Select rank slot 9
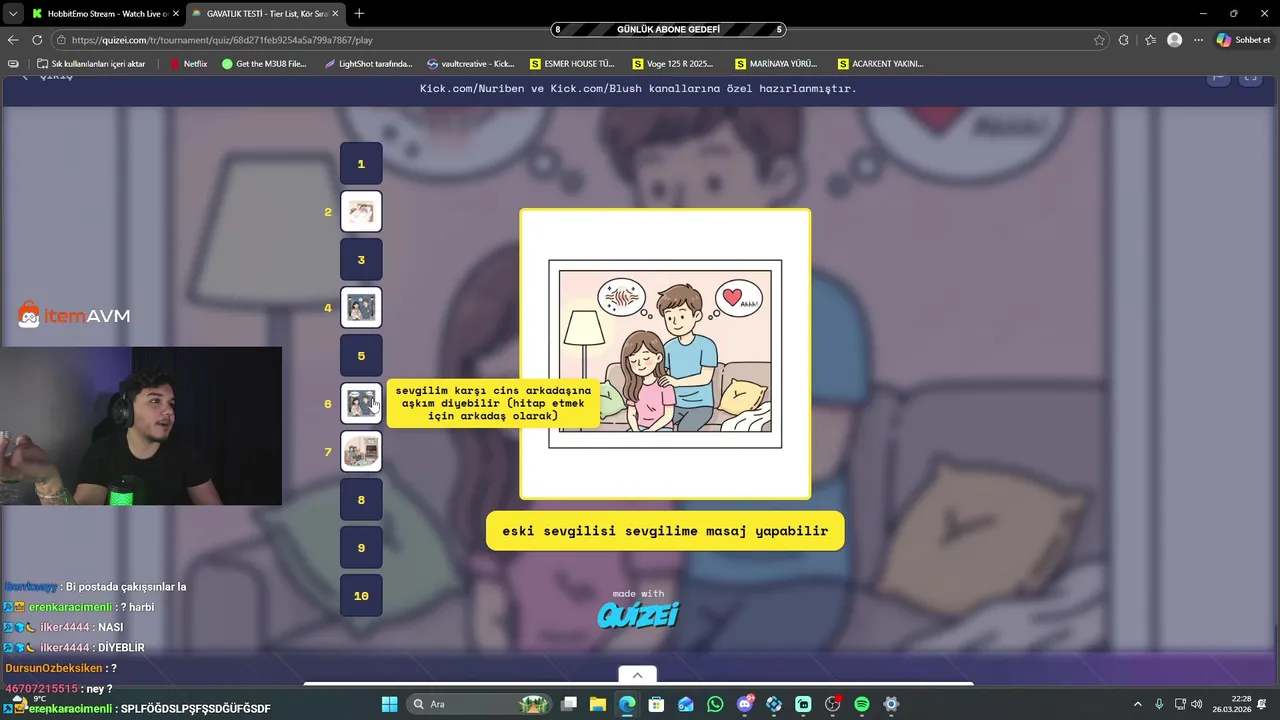 (361, 547)
